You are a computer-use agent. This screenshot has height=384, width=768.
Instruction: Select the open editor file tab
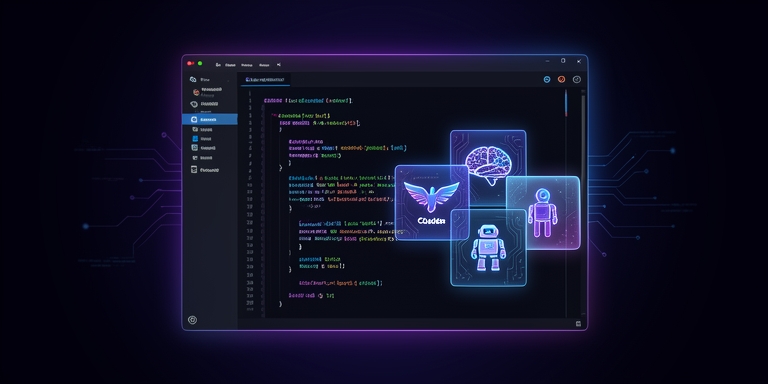265,79
